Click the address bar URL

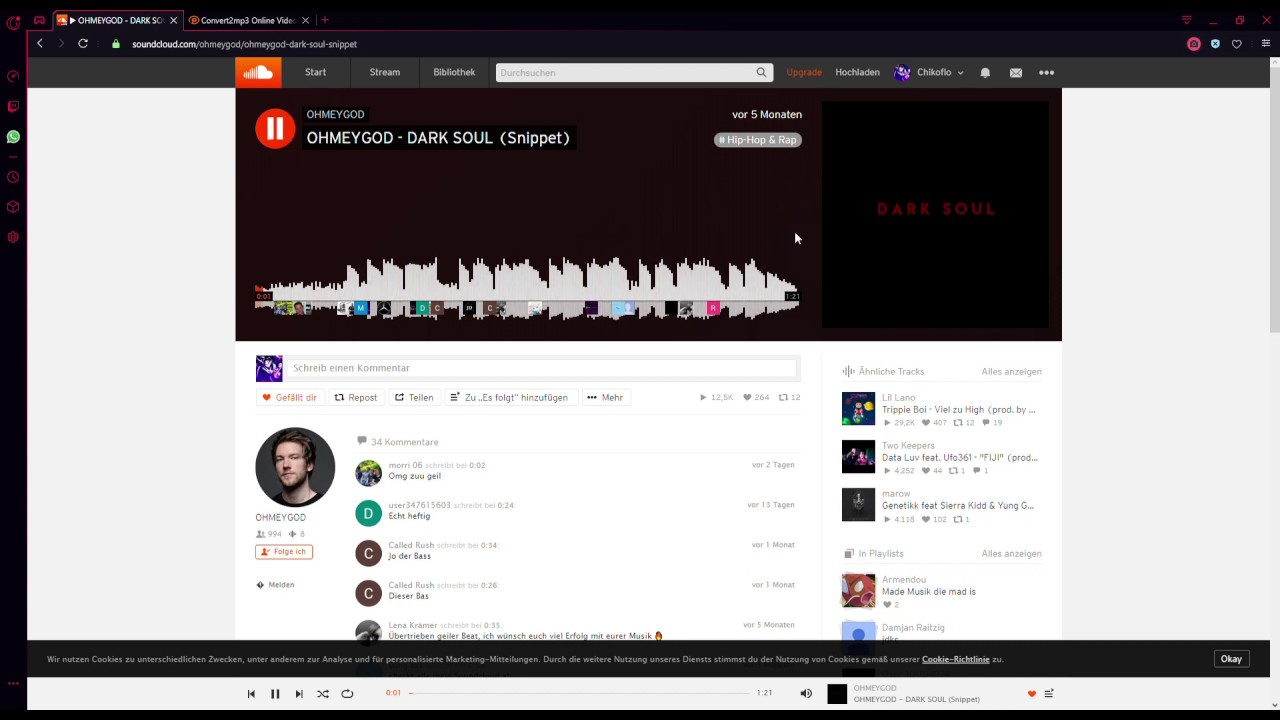tap(245, 44)
